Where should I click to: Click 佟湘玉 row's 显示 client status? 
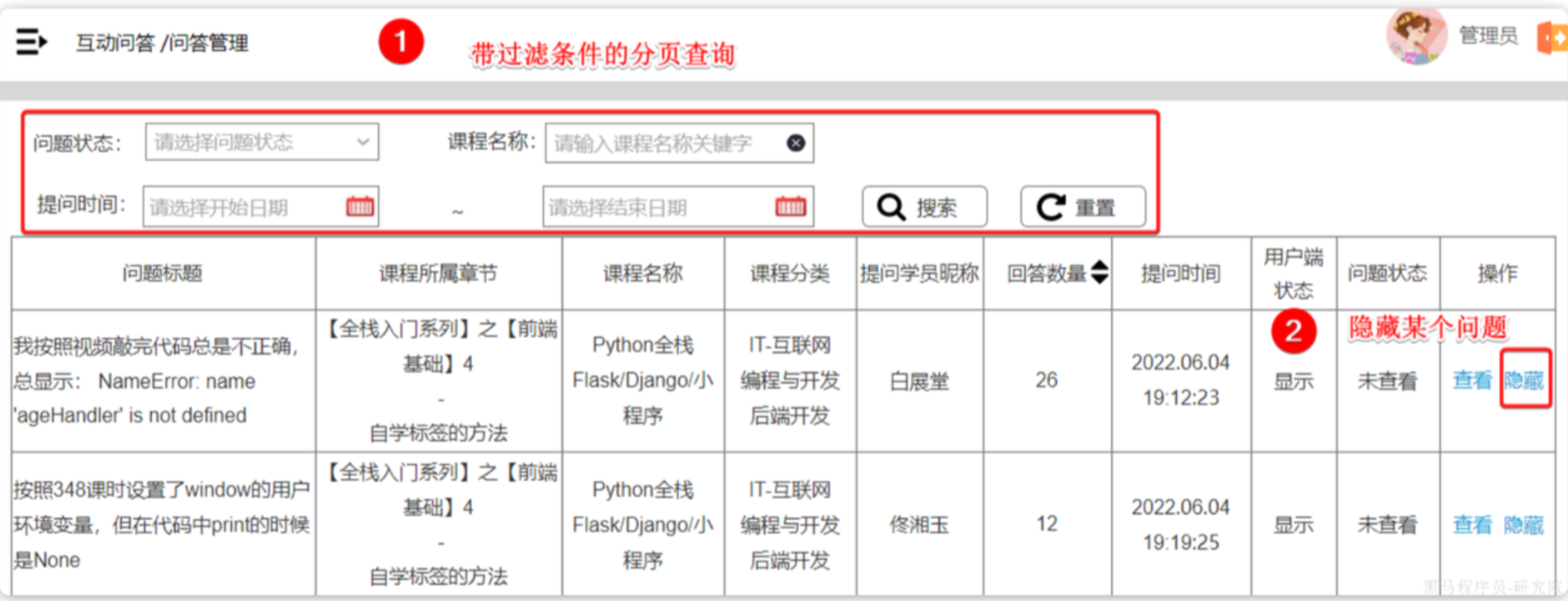tap(1293, 525)
